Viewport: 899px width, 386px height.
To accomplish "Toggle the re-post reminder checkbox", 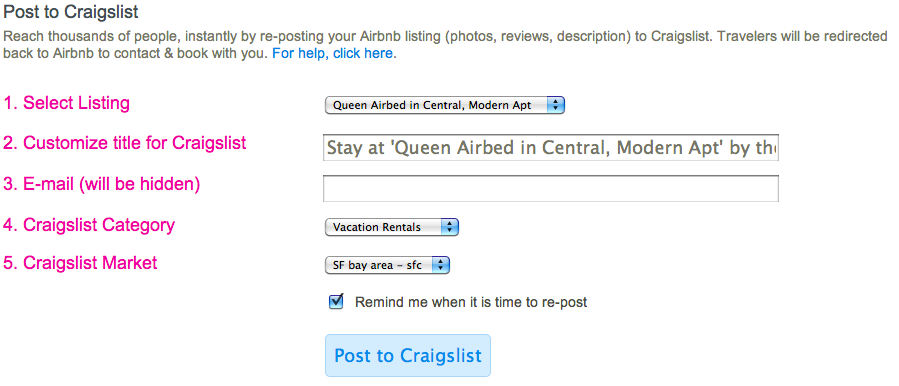I will click(336, 301).
